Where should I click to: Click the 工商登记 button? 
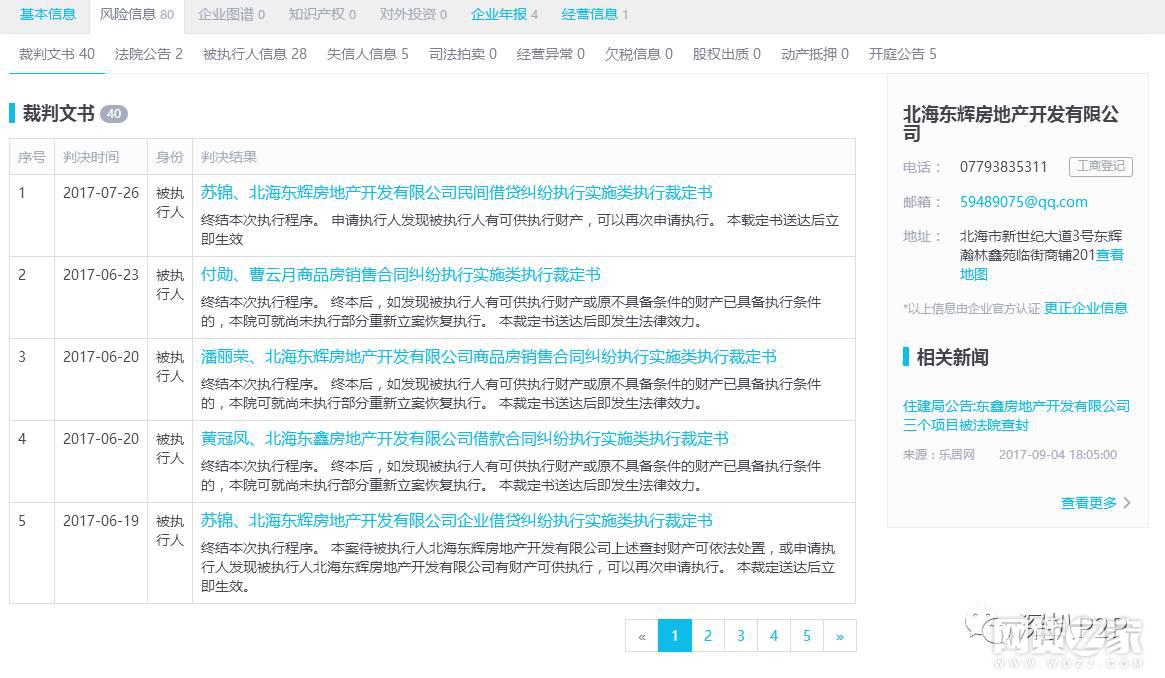pyautogui.click(x=1102, y=166)
